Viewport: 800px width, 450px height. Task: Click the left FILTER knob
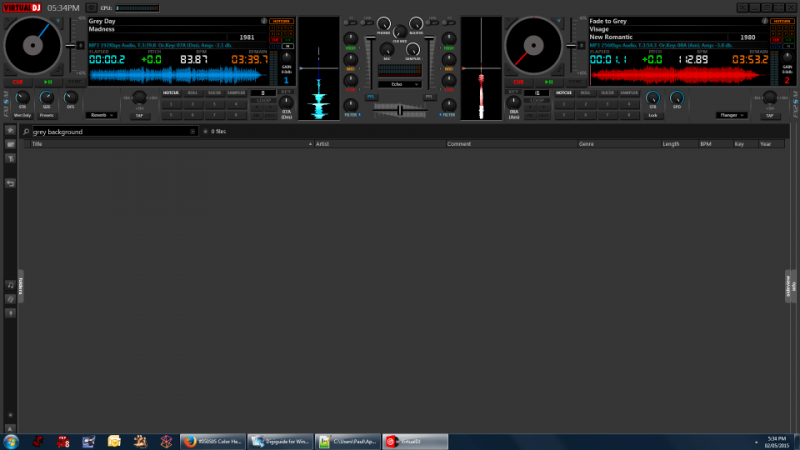(x=351, y=105)
